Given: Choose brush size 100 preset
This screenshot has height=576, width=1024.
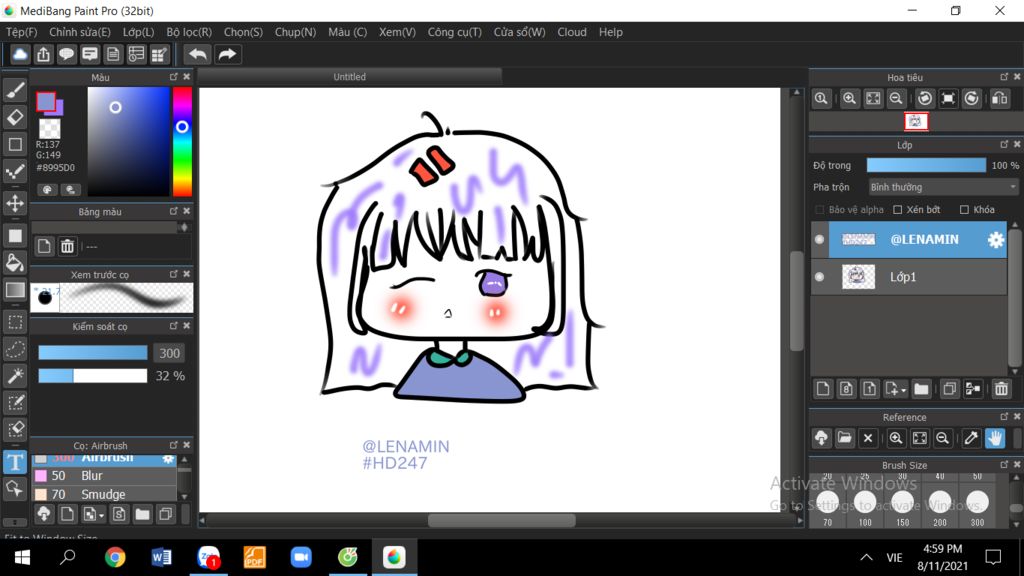Looking at the screenshot, I should point(865,504).
